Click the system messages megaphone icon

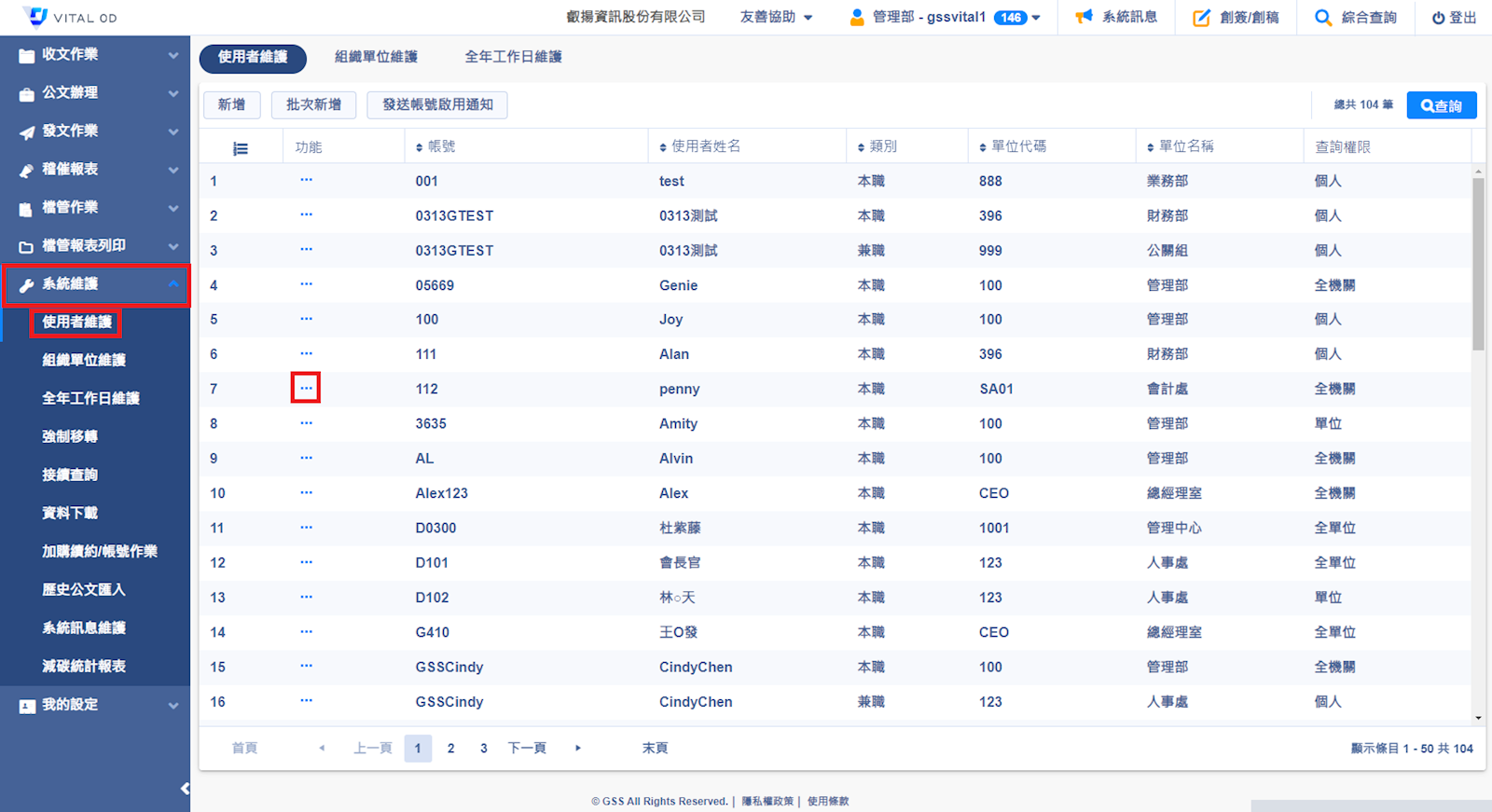1084,17
